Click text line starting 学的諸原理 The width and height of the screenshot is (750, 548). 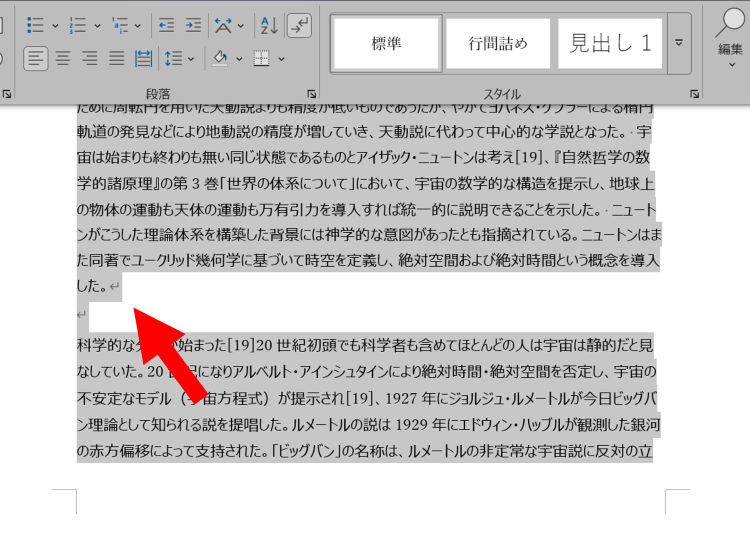point(365,184)
